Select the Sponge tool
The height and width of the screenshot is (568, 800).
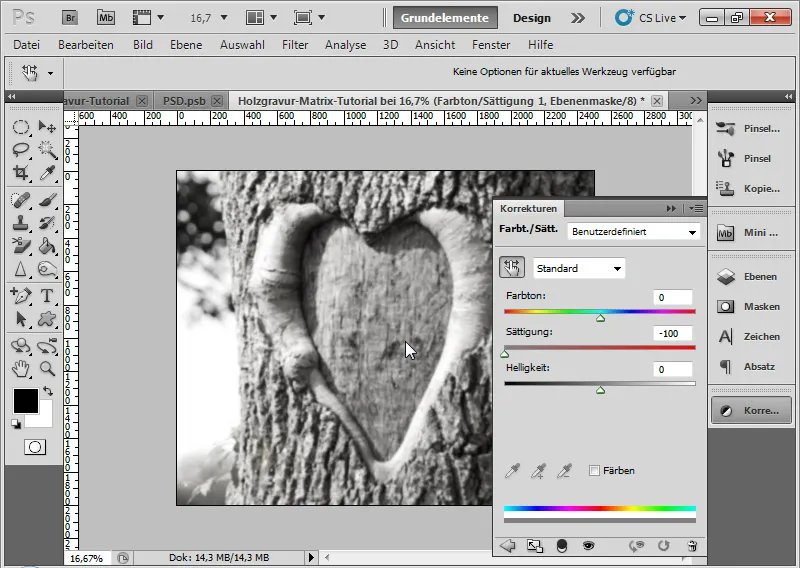[47, 269]
